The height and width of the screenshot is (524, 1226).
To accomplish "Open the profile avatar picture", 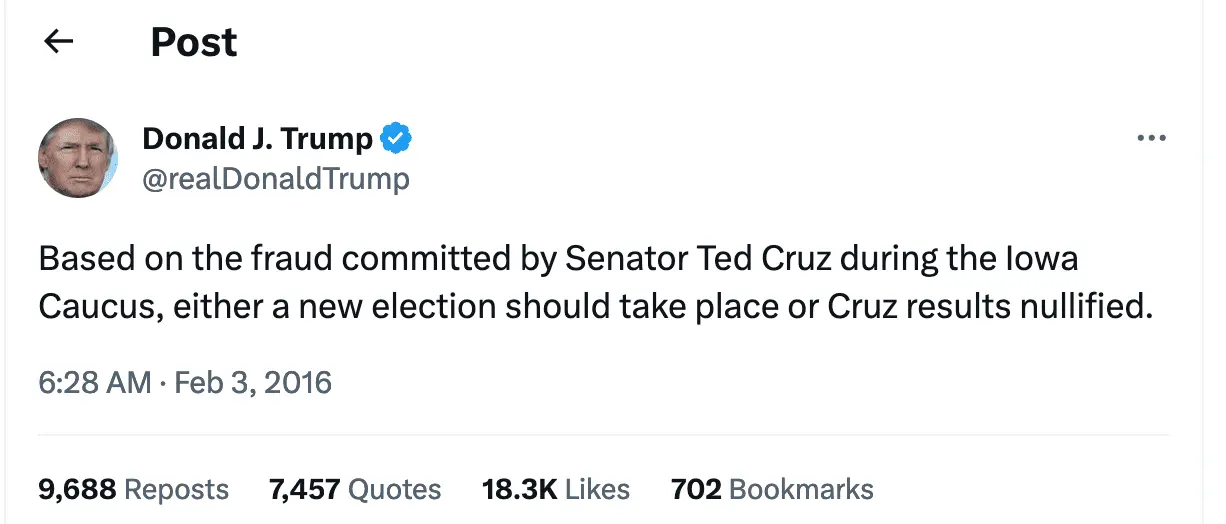I will click(x=78, y=157).
